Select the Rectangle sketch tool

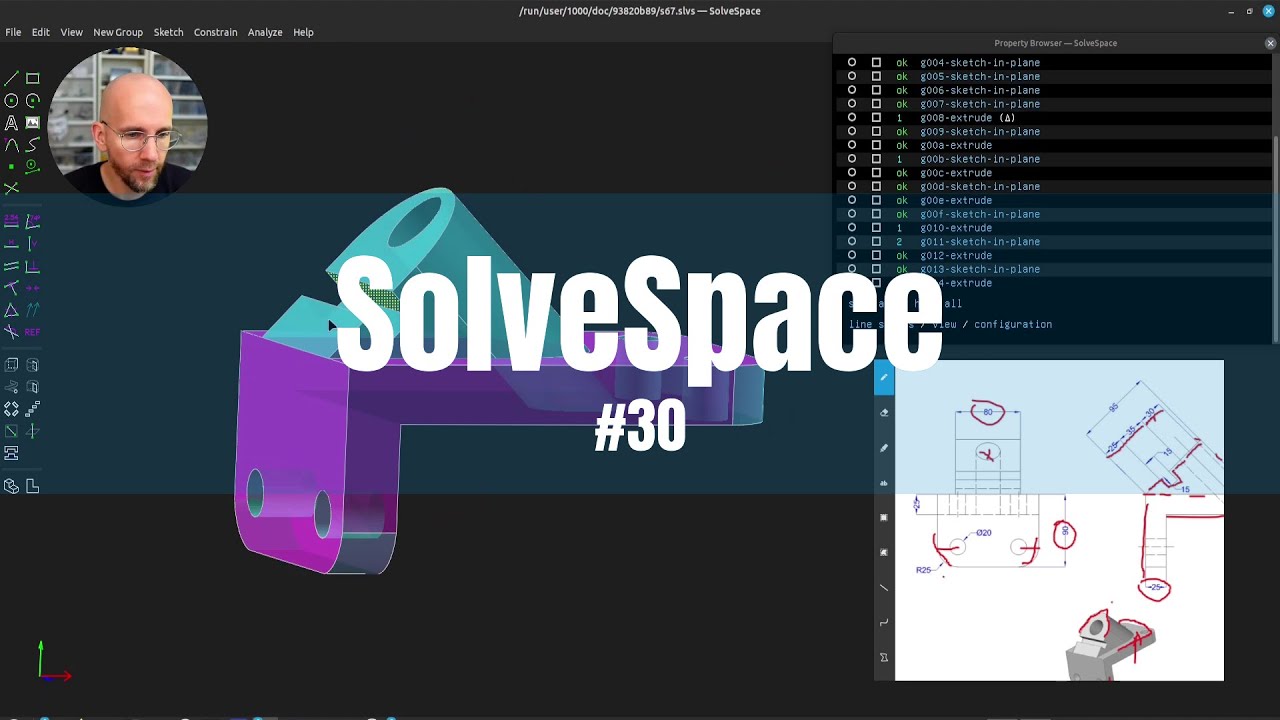click(x=32, y=78)
